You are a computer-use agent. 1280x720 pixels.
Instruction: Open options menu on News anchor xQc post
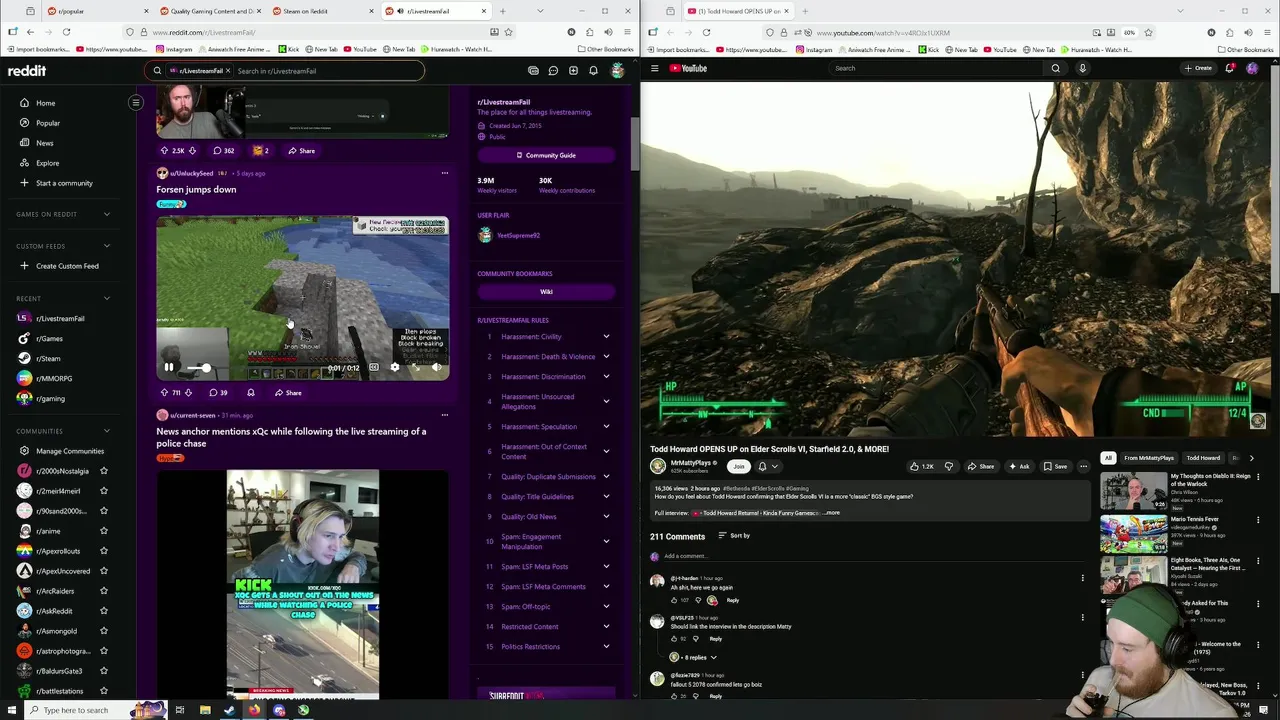(445, 415)
